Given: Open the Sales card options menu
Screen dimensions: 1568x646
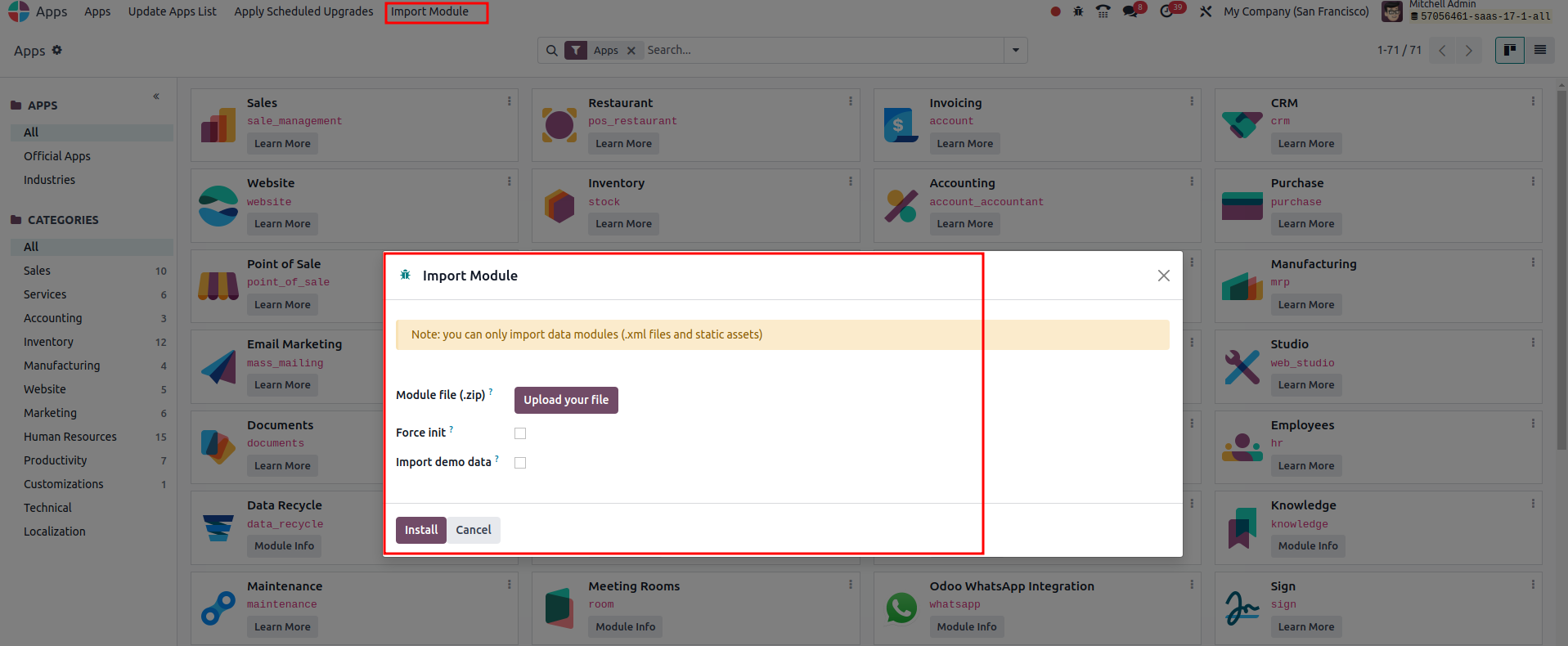Looking at the screenshot, I should tap(509, 101).
